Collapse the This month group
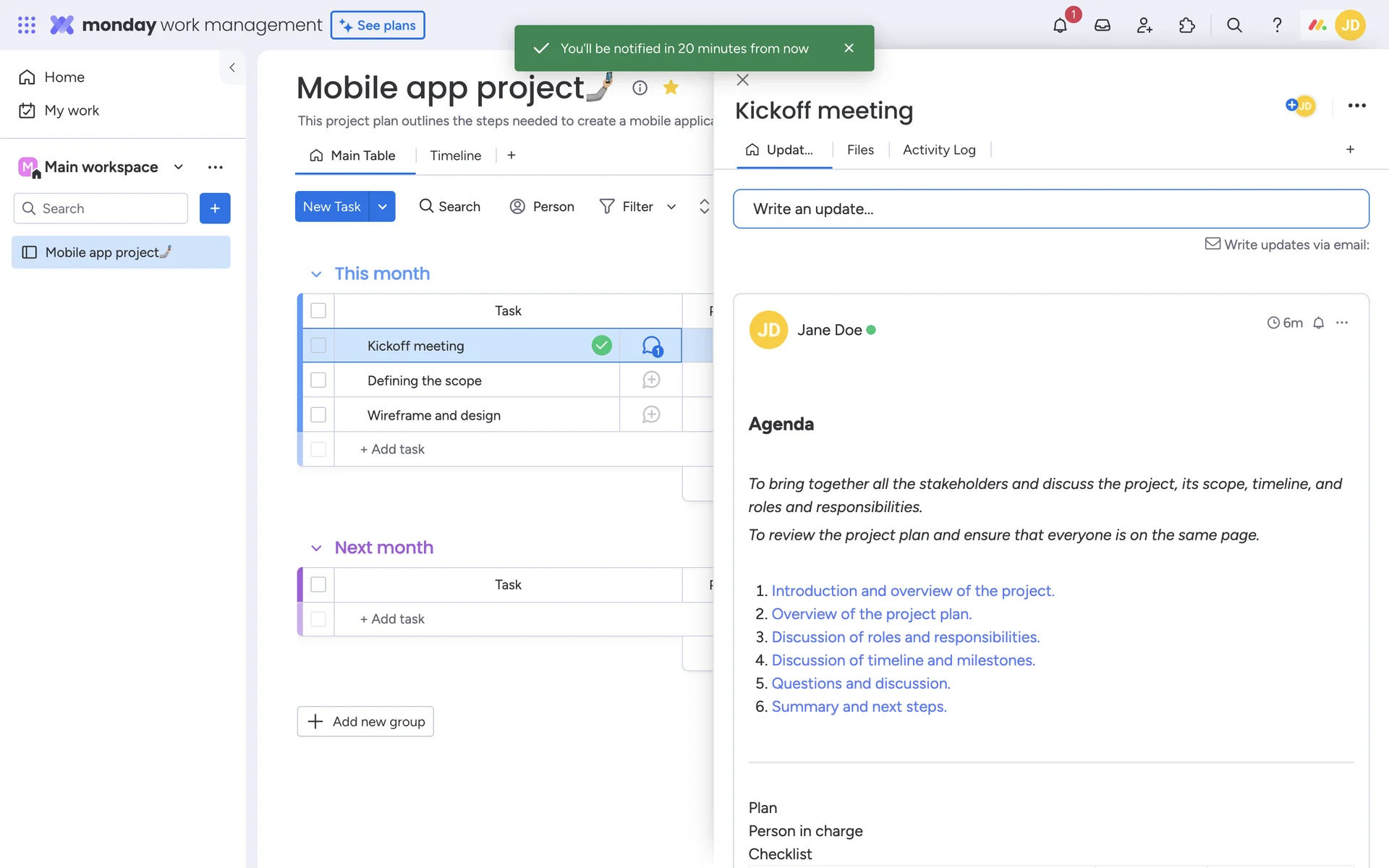Viewport: 1389px width, 868px height. pos(316,274)
